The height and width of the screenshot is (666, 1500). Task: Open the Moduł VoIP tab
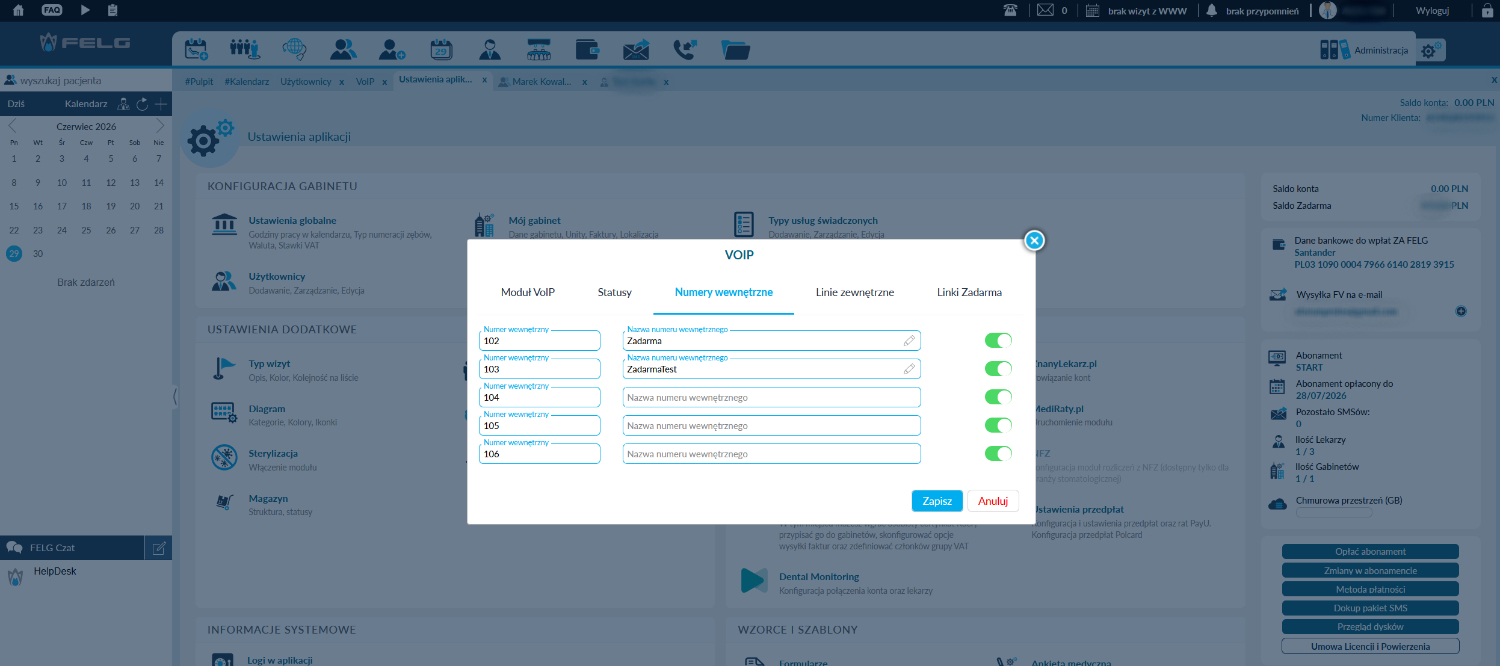point(528,292)
